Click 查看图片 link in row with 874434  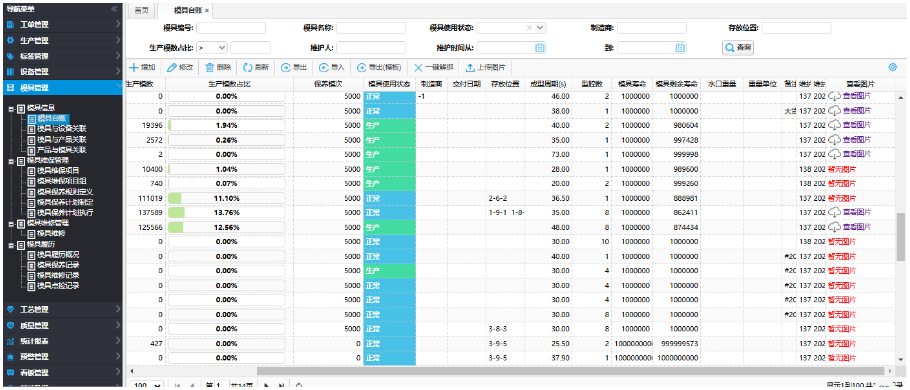pyautogui.click(x=857, y=227)
